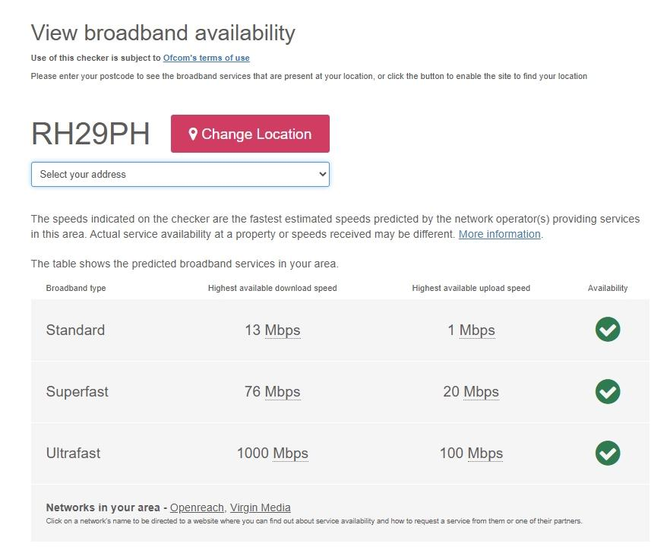This screenshot has height=550, width=667.
Task: Click Mbps abbreviation in Standard upload speed
Action: click(x=477, y=330)
